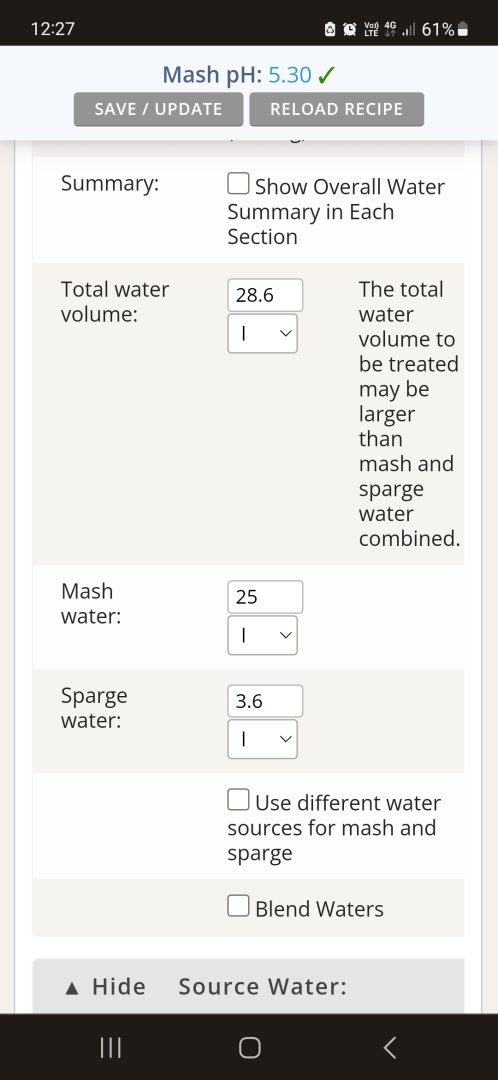Collapse the Source Water section header

click(249, 986)
